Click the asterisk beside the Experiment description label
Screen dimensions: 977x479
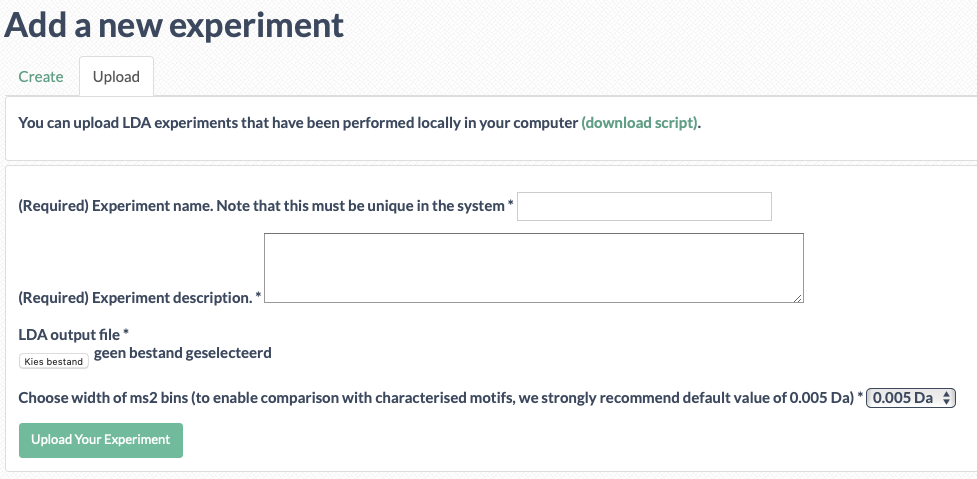[x=258, y=296]
